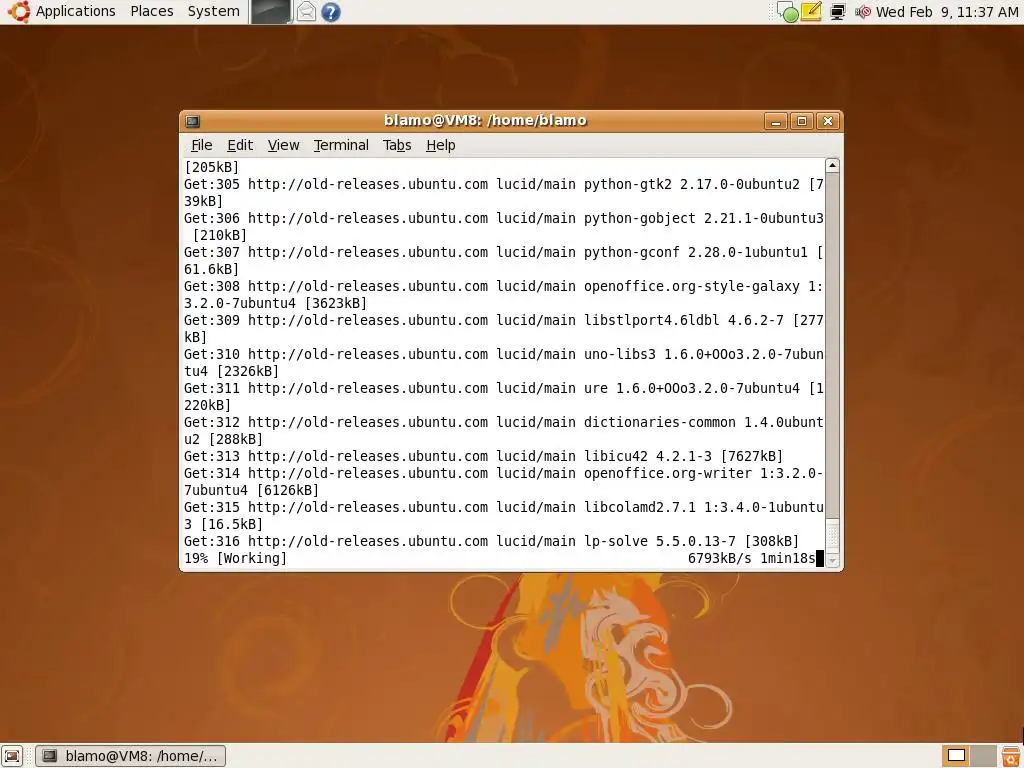Click the blue Help question-mark icon

(331, 12)
